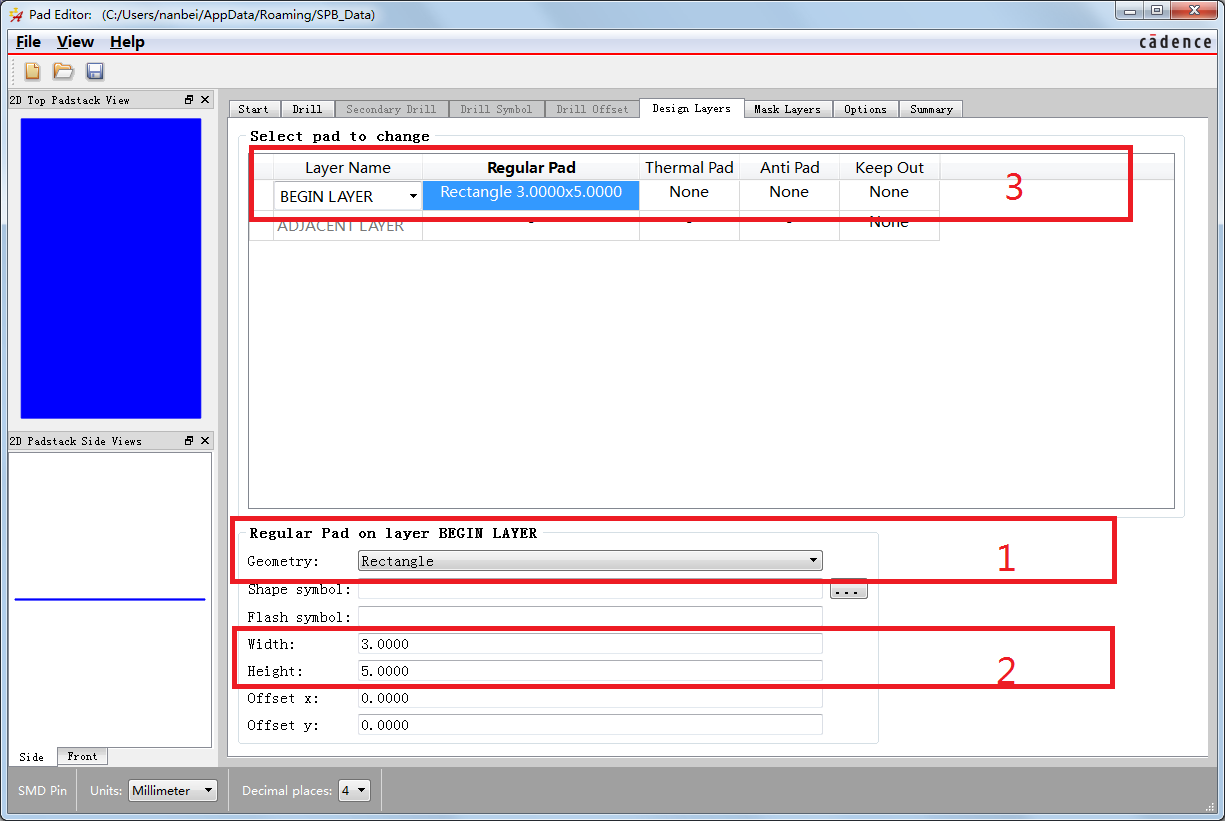
Task: Click into the Width input field
Action: click(590, 643)
